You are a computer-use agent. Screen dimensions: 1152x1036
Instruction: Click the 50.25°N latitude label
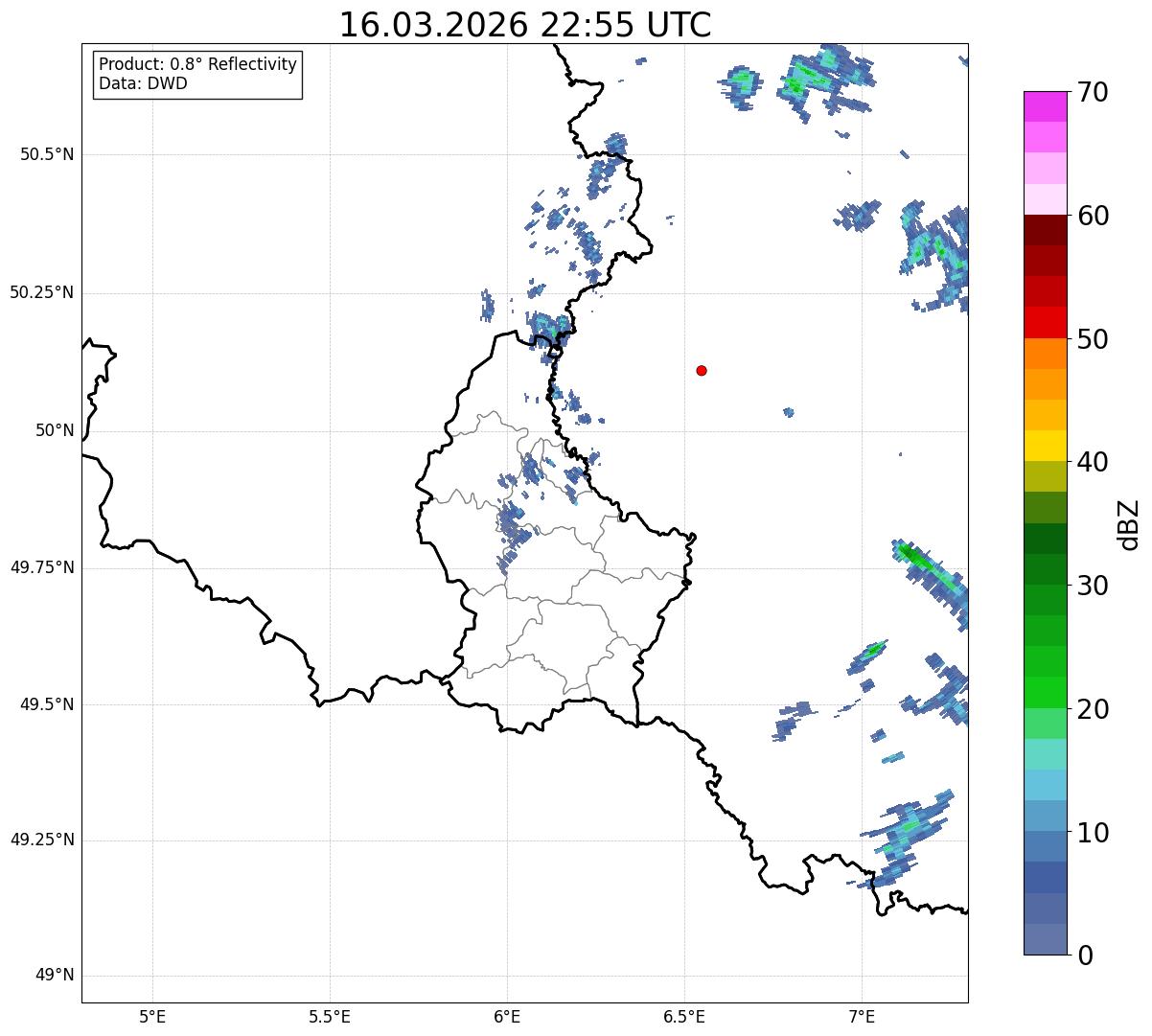coord(42,292)
